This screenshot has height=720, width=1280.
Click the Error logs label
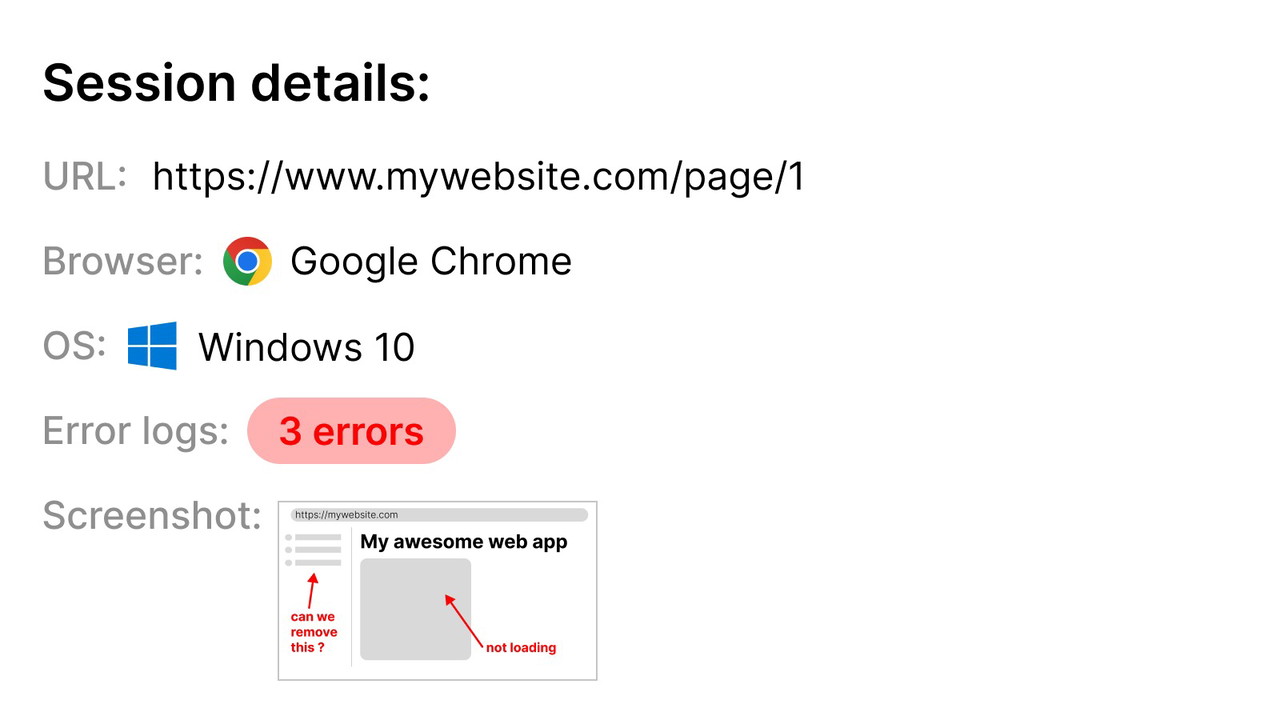[135, 431]
